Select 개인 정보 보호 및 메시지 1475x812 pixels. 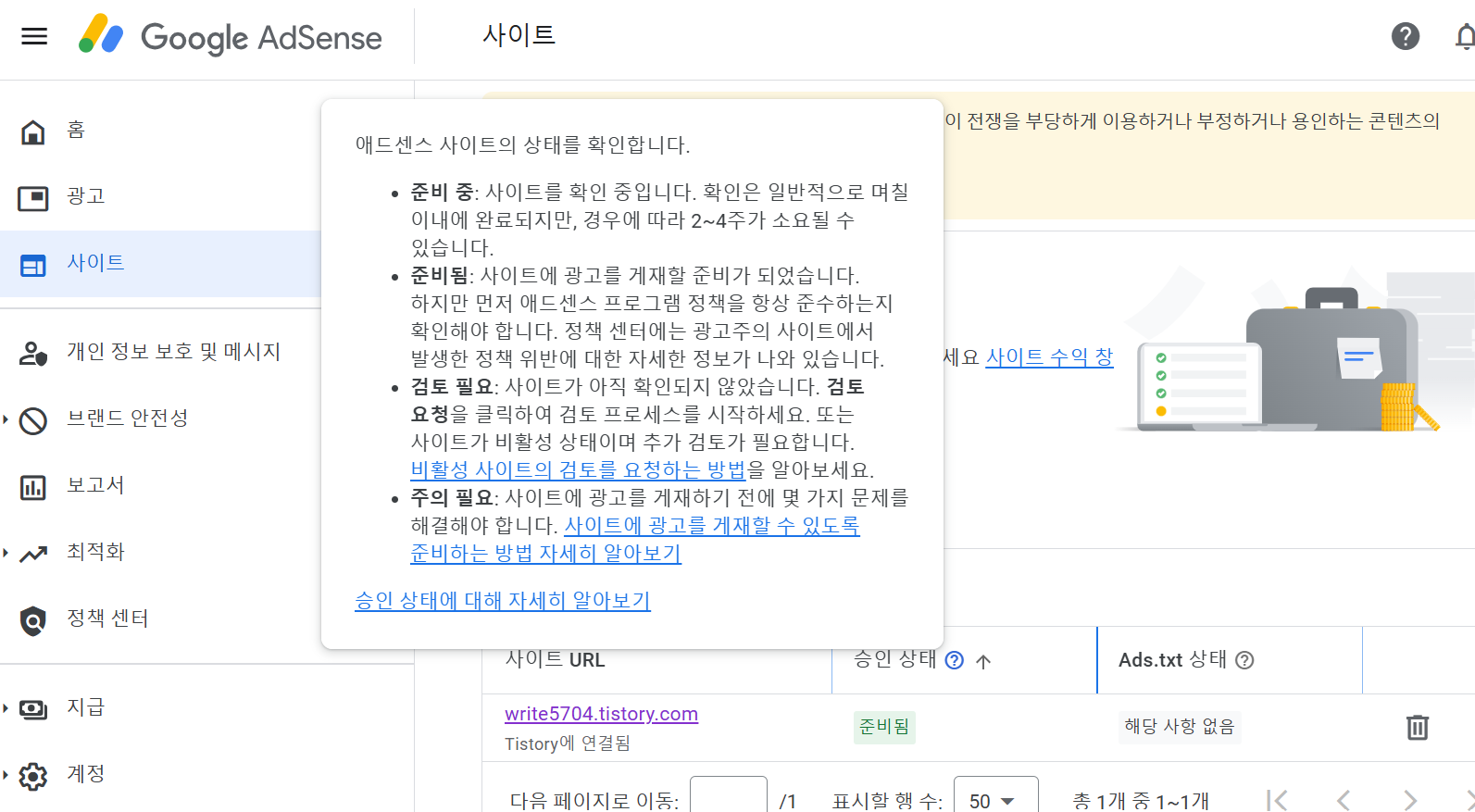click(173, 352)
